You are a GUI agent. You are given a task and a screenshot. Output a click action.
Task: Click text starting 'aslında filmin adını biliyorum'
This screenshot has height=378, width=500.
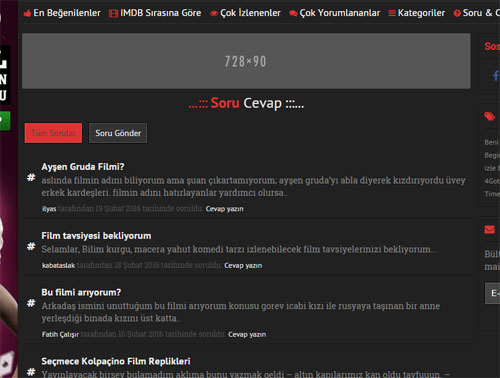[x=253, y=186]
